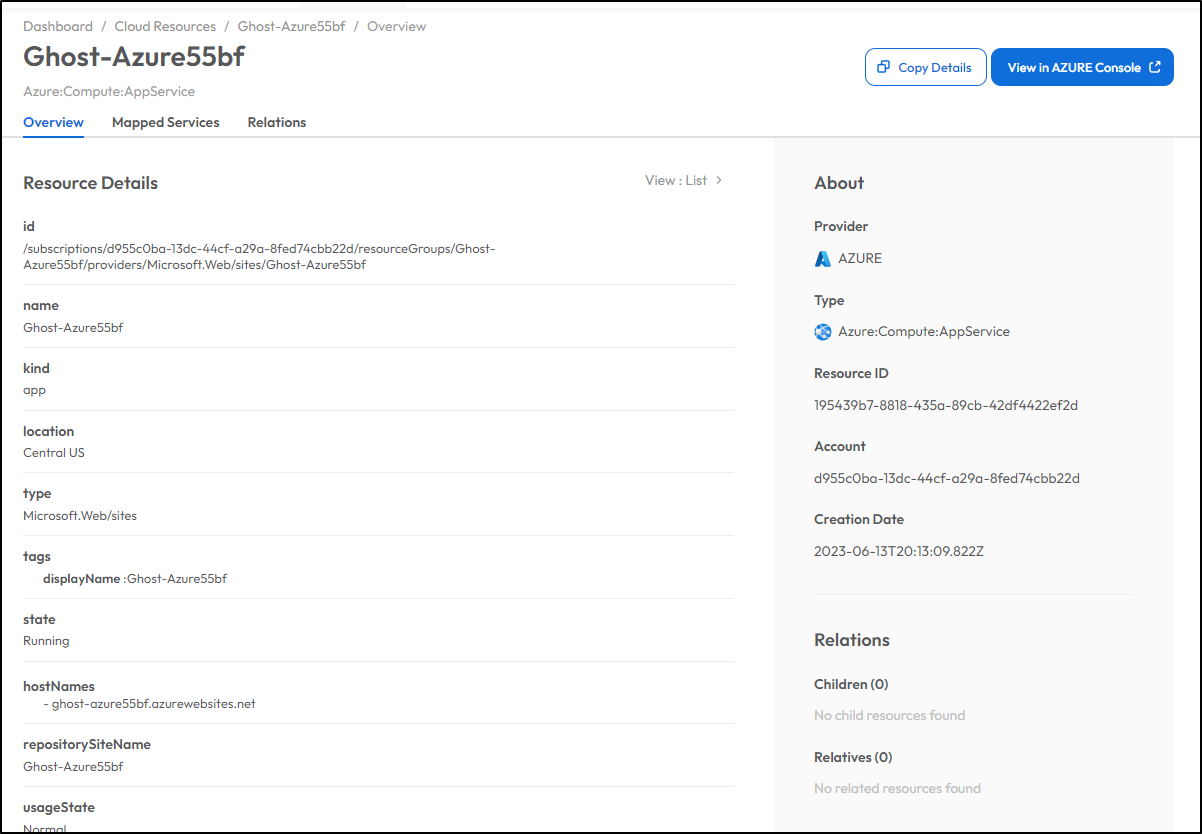
Task: Go to Dashboard breadcrumb
Action: pos(58,26)
